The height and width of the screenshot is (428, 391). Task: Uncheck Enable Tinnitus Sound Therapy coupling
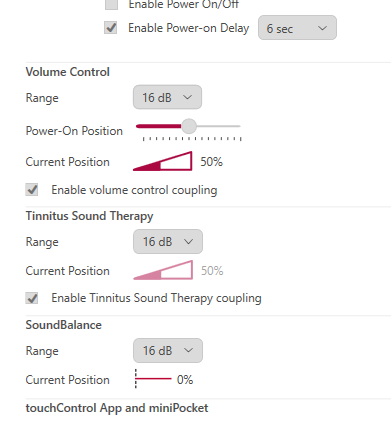pos(32,298)
